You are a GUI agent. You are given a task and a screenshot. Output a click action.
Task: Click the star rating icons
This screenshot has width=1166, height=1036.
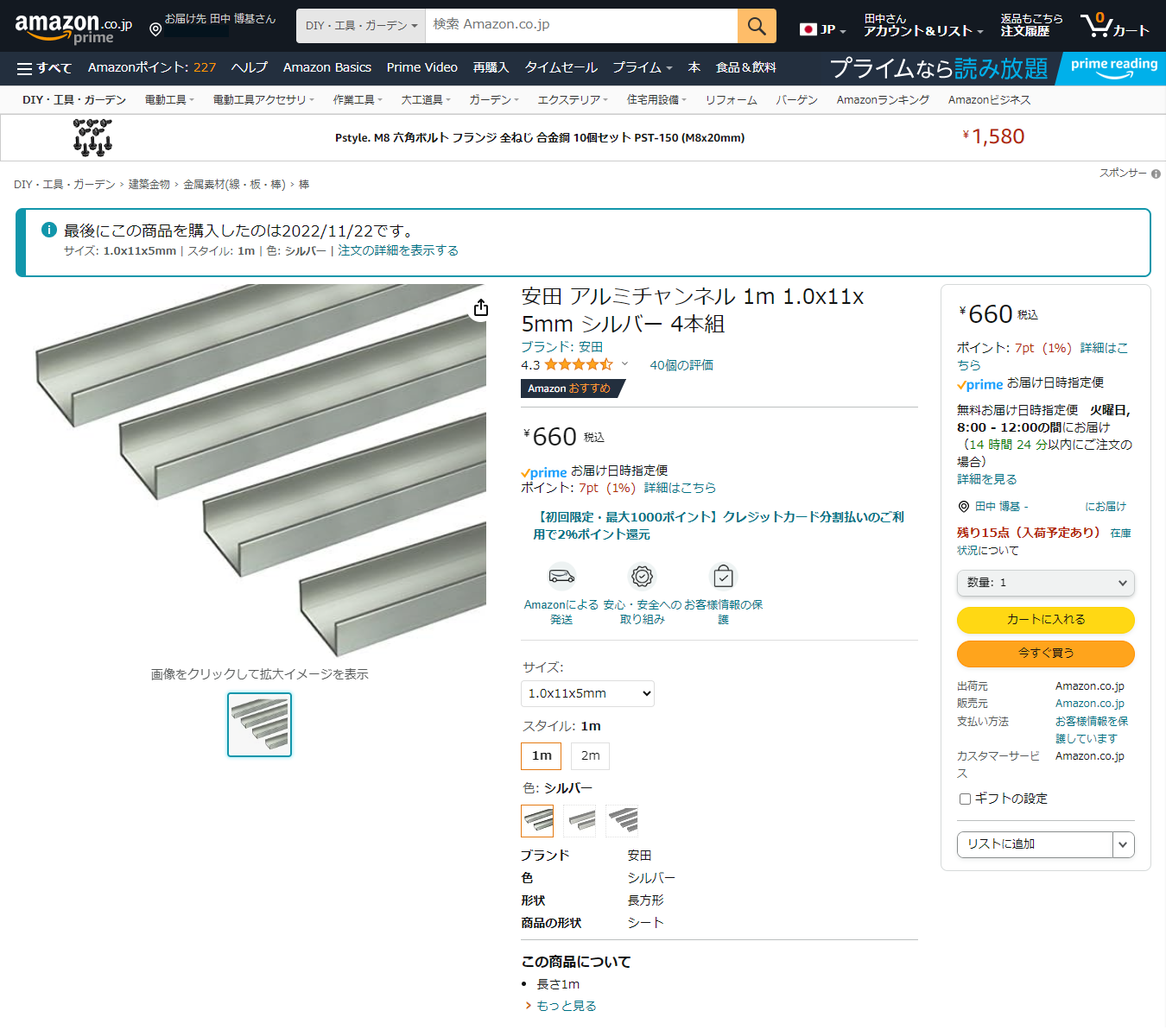pyautogui.click(x=579, y=365)
